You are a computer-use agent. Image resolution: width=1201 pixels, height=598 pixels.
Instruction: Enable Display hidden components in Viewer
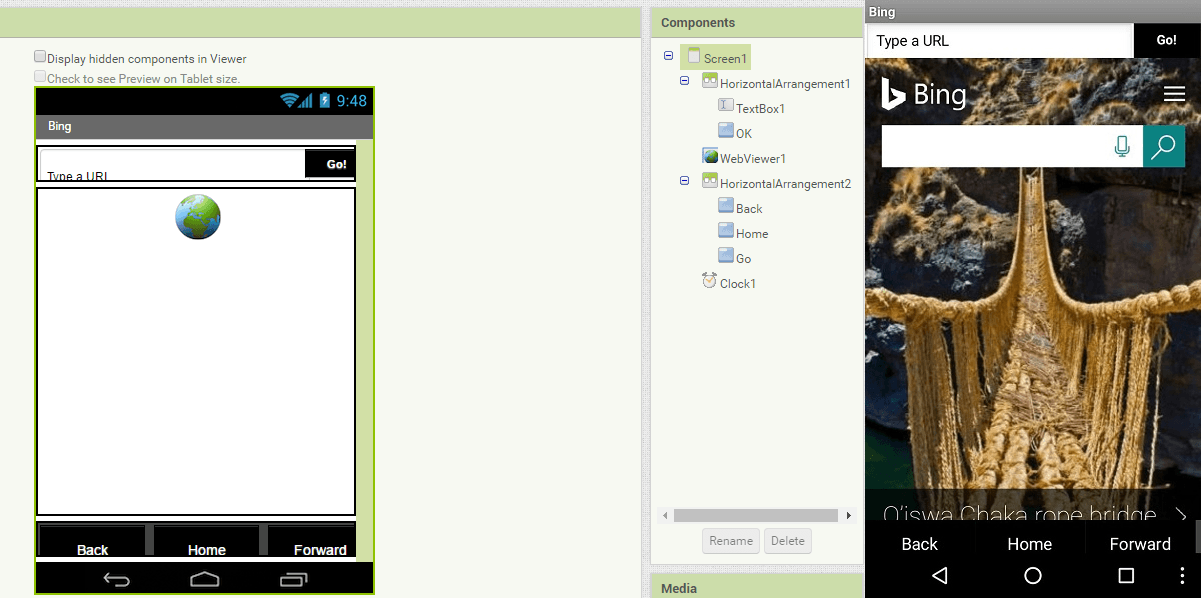click(40, 57)
